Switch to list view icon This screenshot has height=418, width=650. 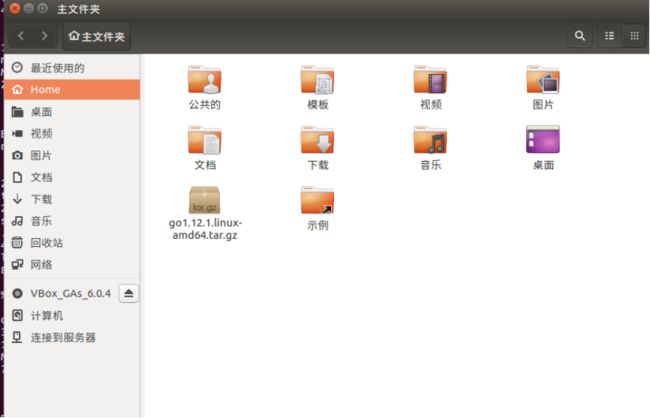point(609,36)
